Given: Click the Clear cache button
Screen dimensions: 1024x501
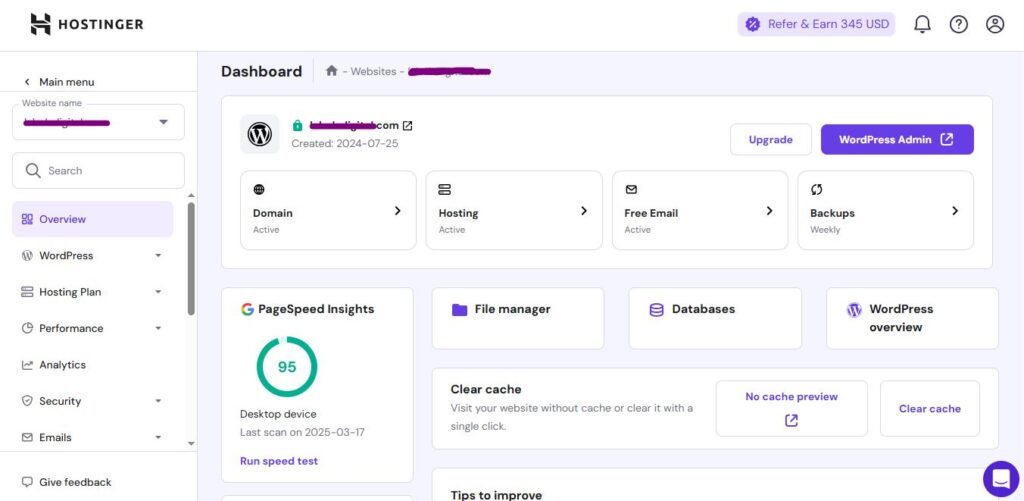Looking at the screenshot, I should pos(930,409).
